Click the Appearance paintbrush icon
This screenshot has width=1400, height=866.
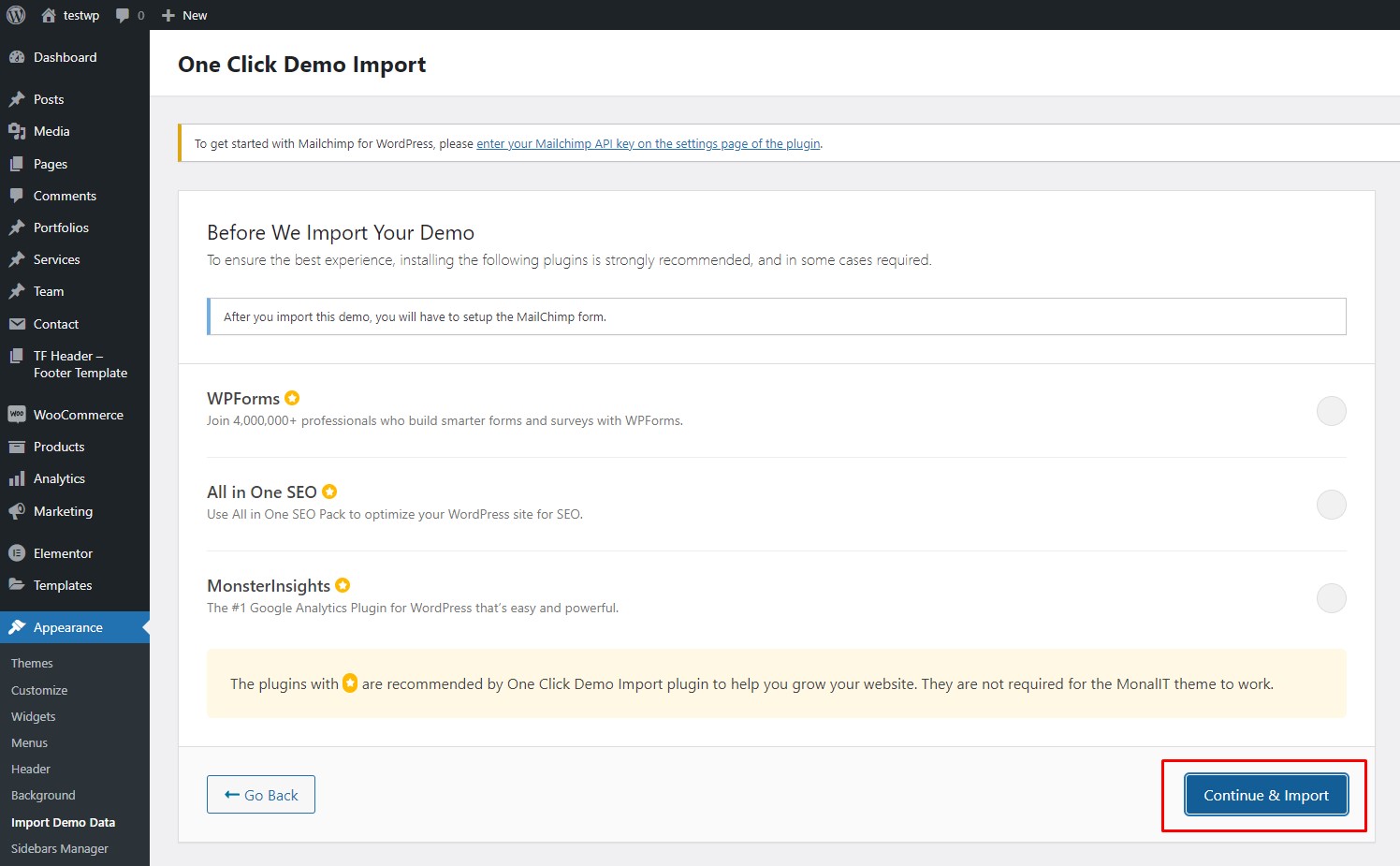[17, 627]
